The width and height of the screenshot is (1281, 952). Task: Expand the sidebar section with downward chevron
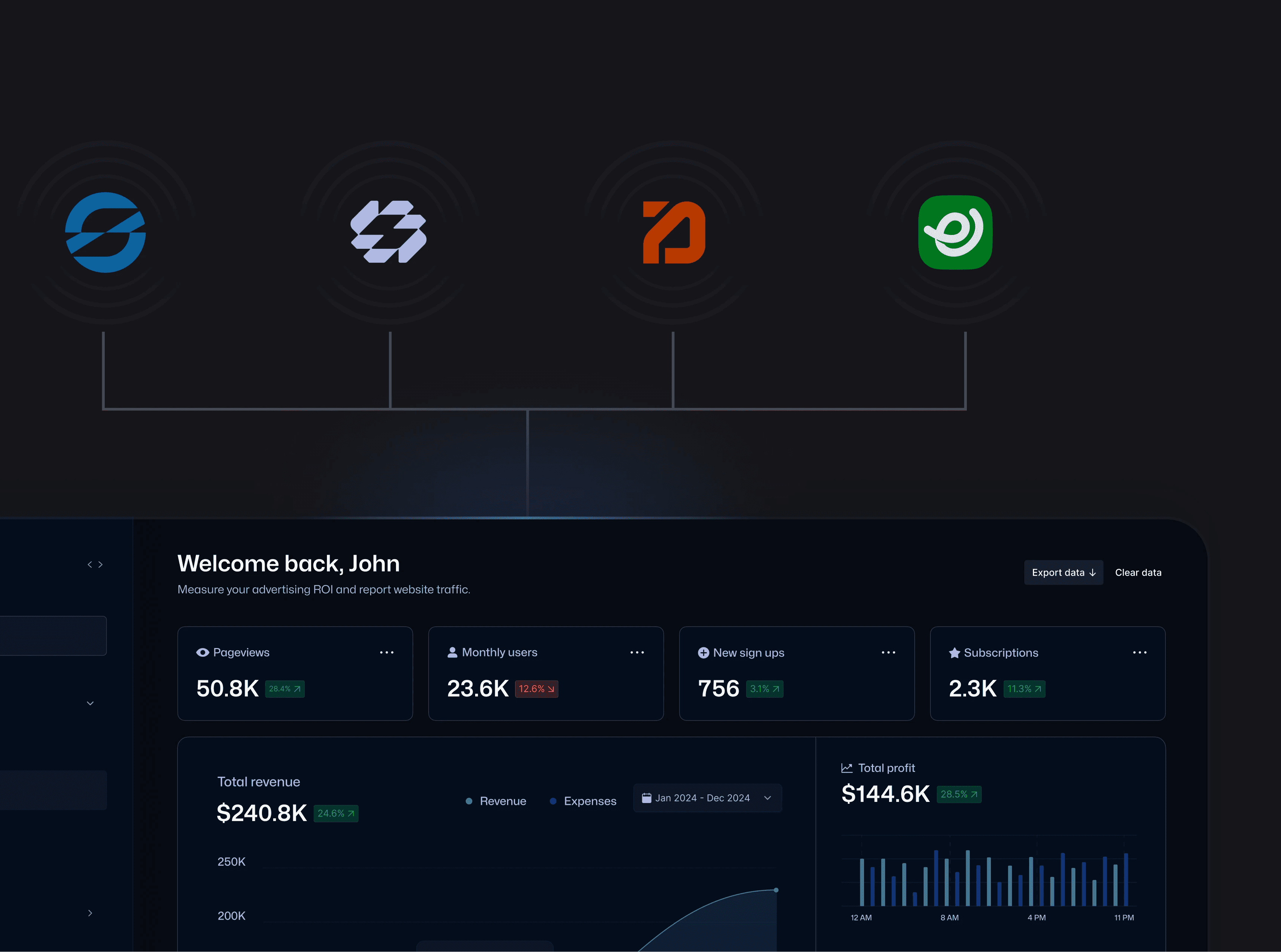point(90,704)
